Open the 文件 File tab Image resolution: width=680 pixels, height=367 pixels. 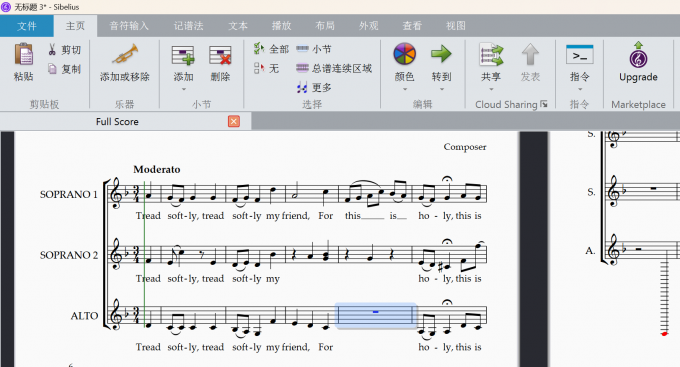click(x=26, y=26)
